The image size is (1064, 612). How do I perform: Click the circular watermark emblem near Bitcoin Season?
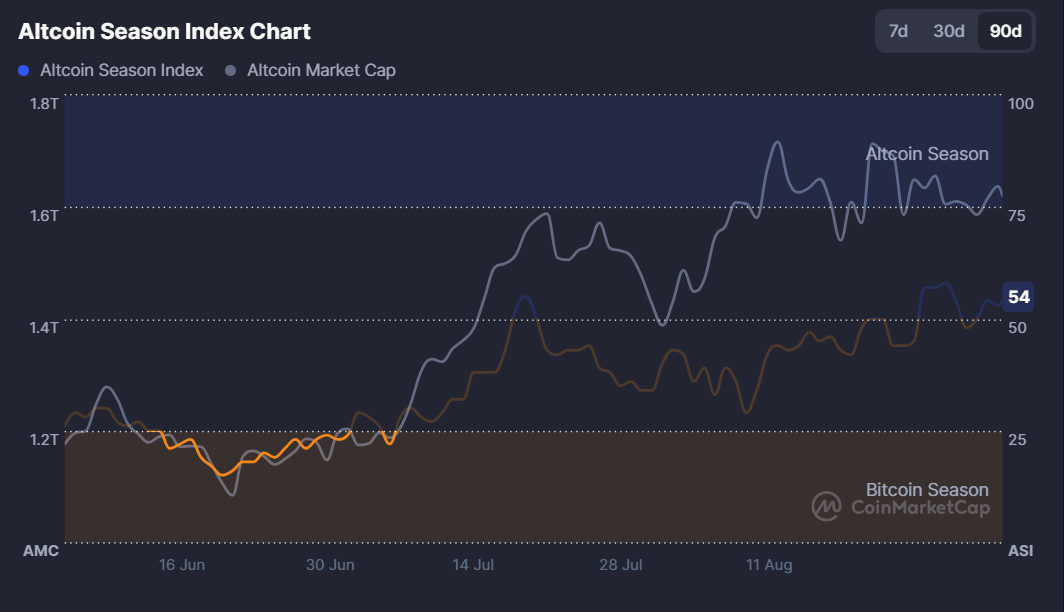(826, 506)
